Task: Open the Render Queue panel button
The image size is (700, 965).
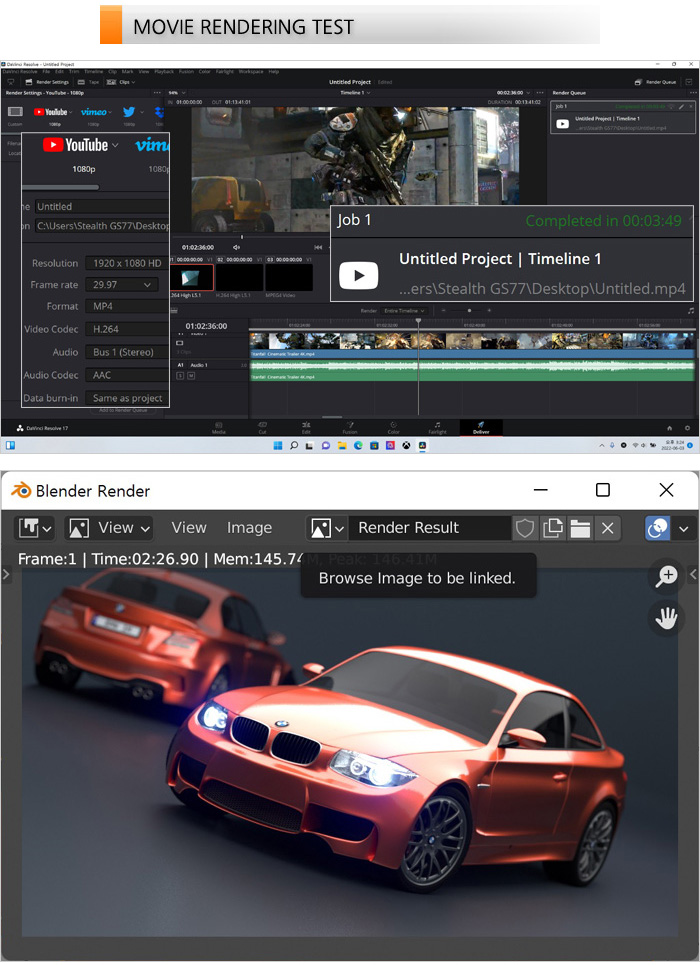Action: coord(656,82)
